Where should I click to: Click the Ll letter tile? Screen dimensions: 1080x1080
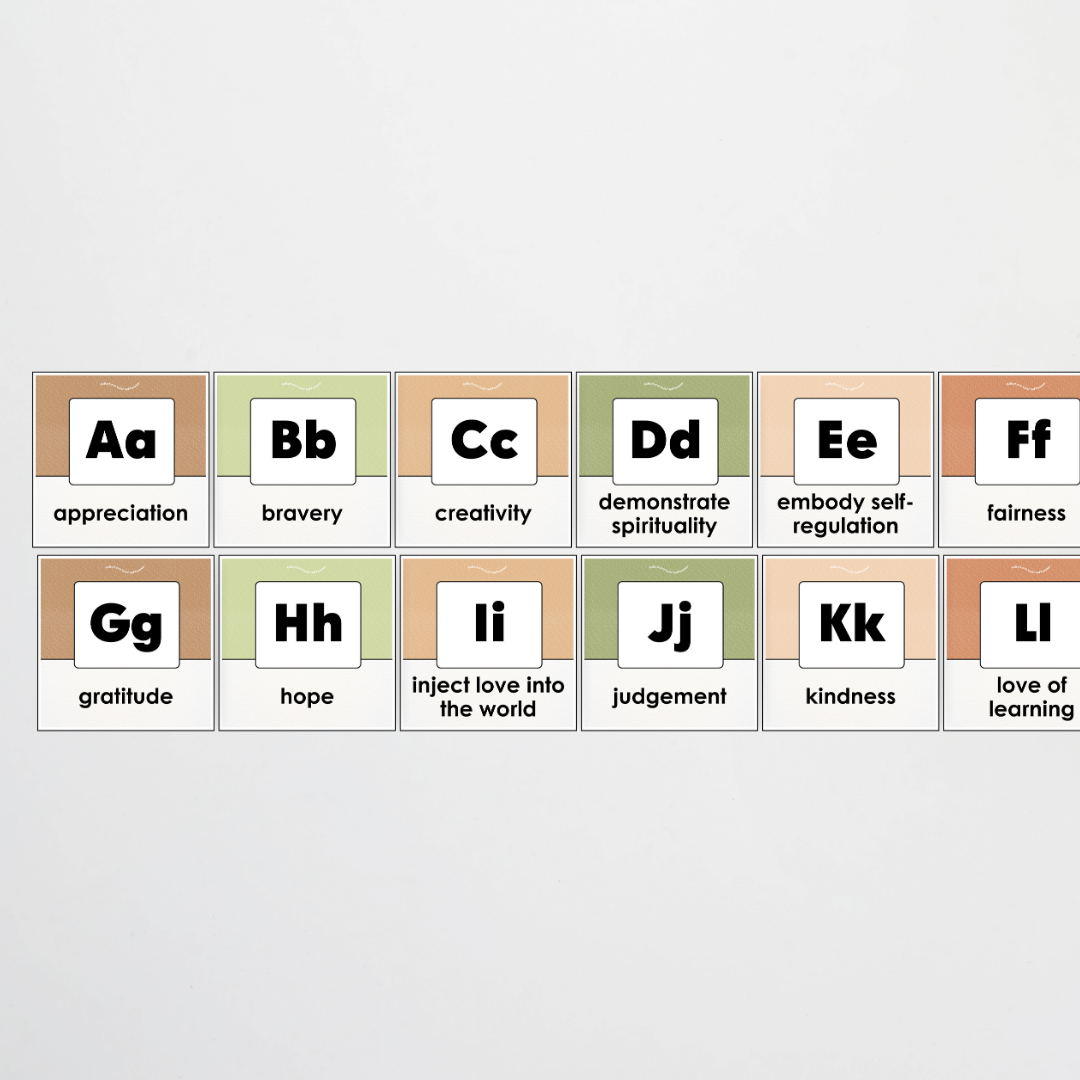tap(1032, 621)
